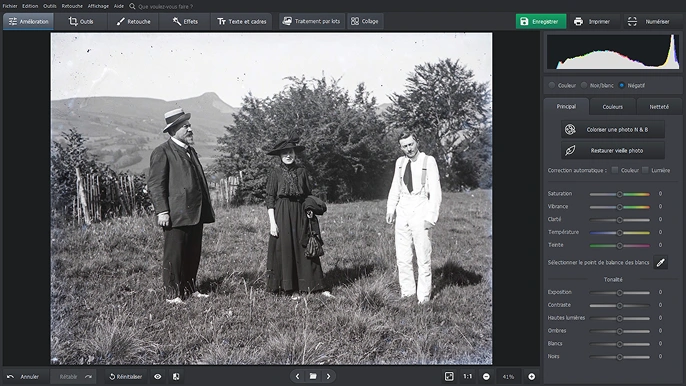Switch to the Netteté tab
This screenshot has width=686, height=386.
(x=659, y=107)
